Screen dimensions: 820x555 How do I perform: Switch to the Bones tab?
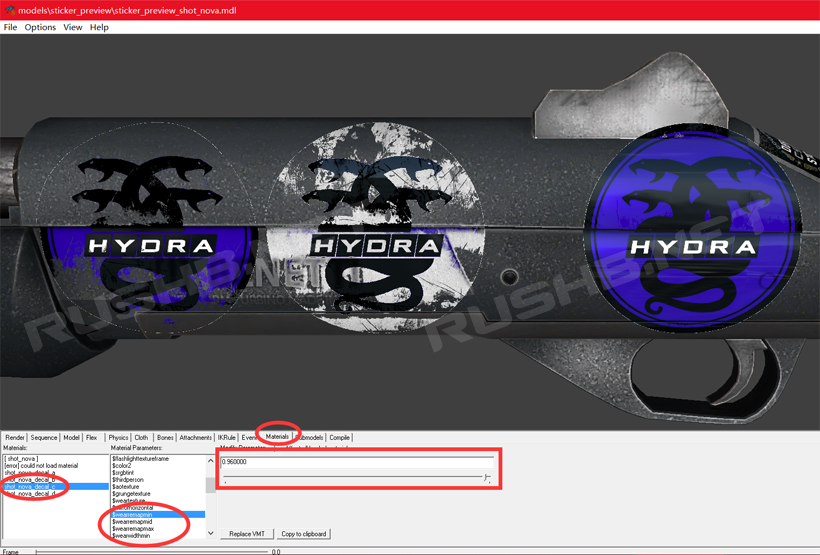pos(165,437)
